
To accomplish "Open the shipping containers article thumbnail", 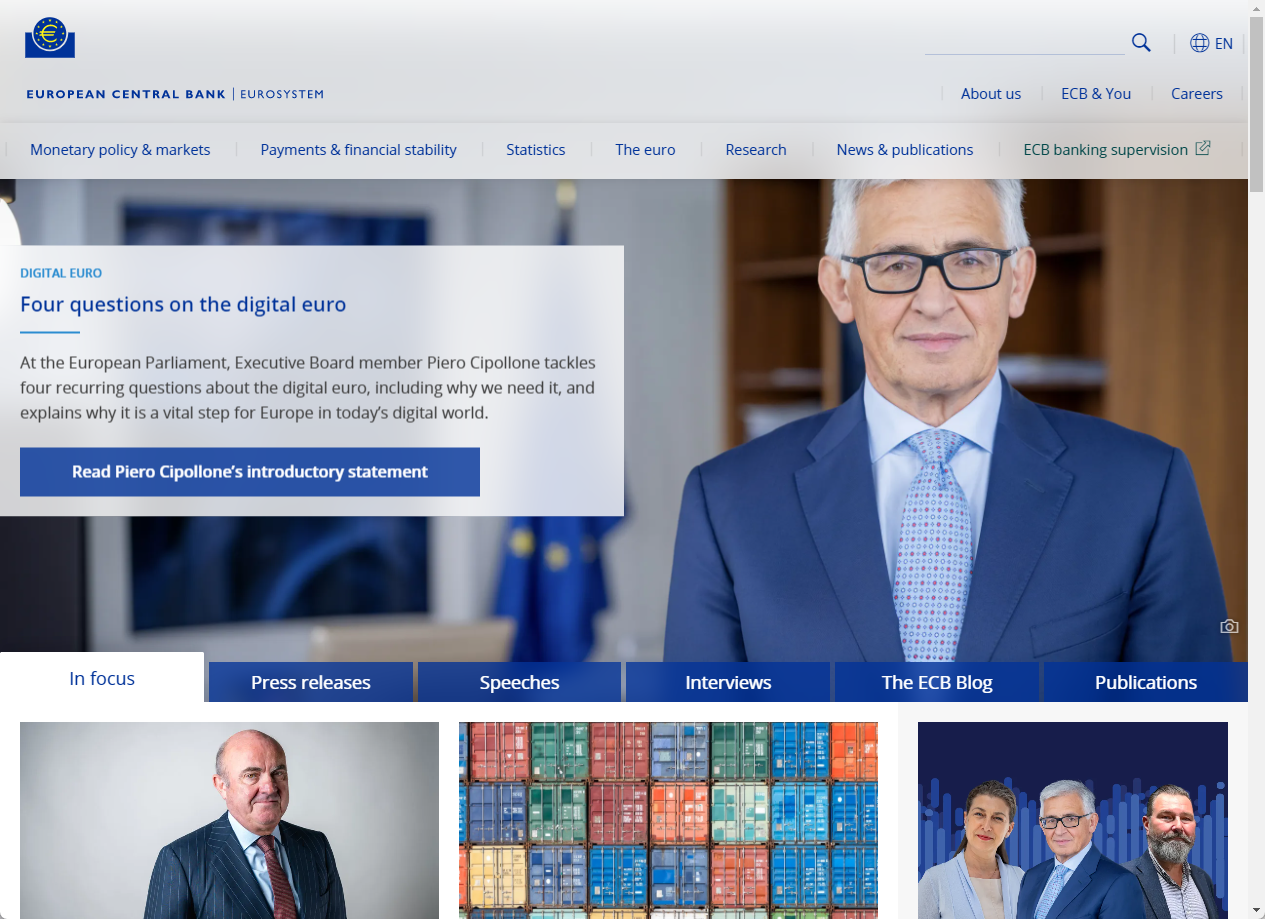I will pos(668,820).
